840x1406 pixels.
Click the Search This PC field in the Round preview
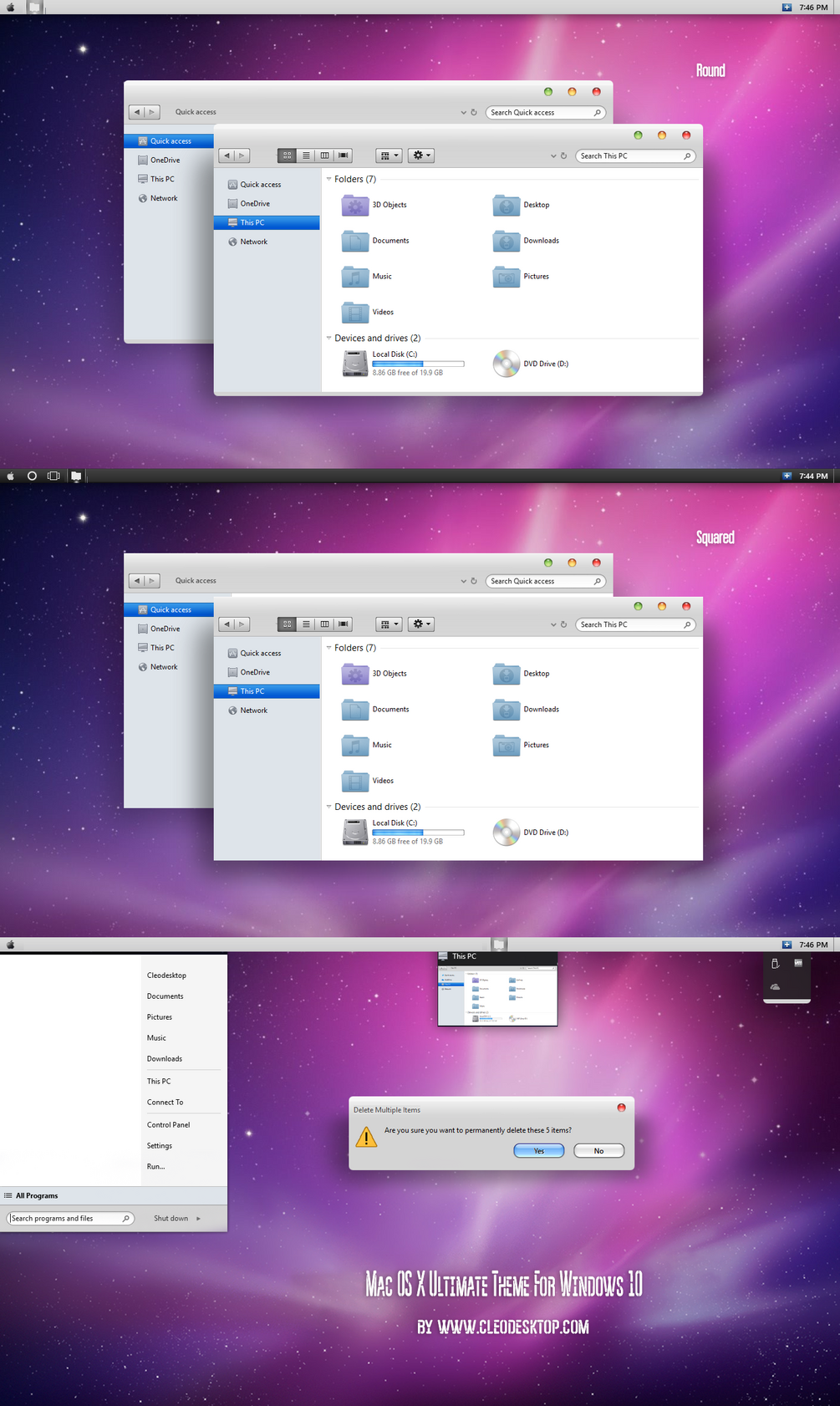pyautogui.click(x=635, y=156)
